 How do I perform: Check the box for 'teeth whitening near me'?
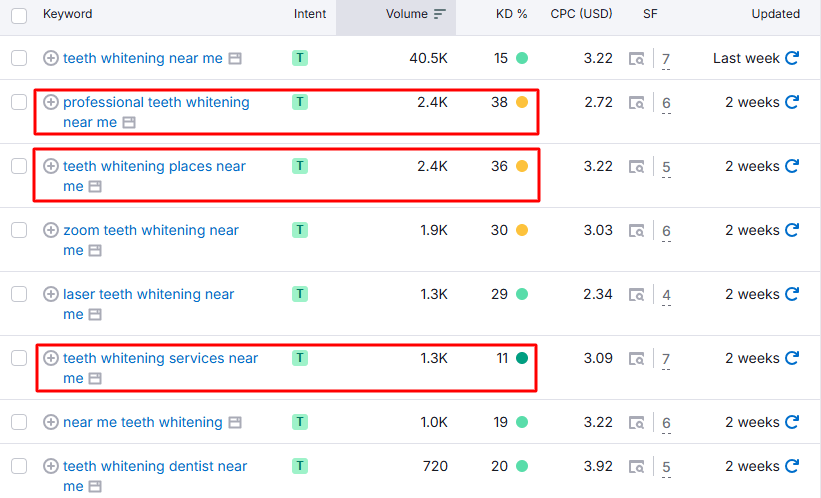(x=19, y=58)
